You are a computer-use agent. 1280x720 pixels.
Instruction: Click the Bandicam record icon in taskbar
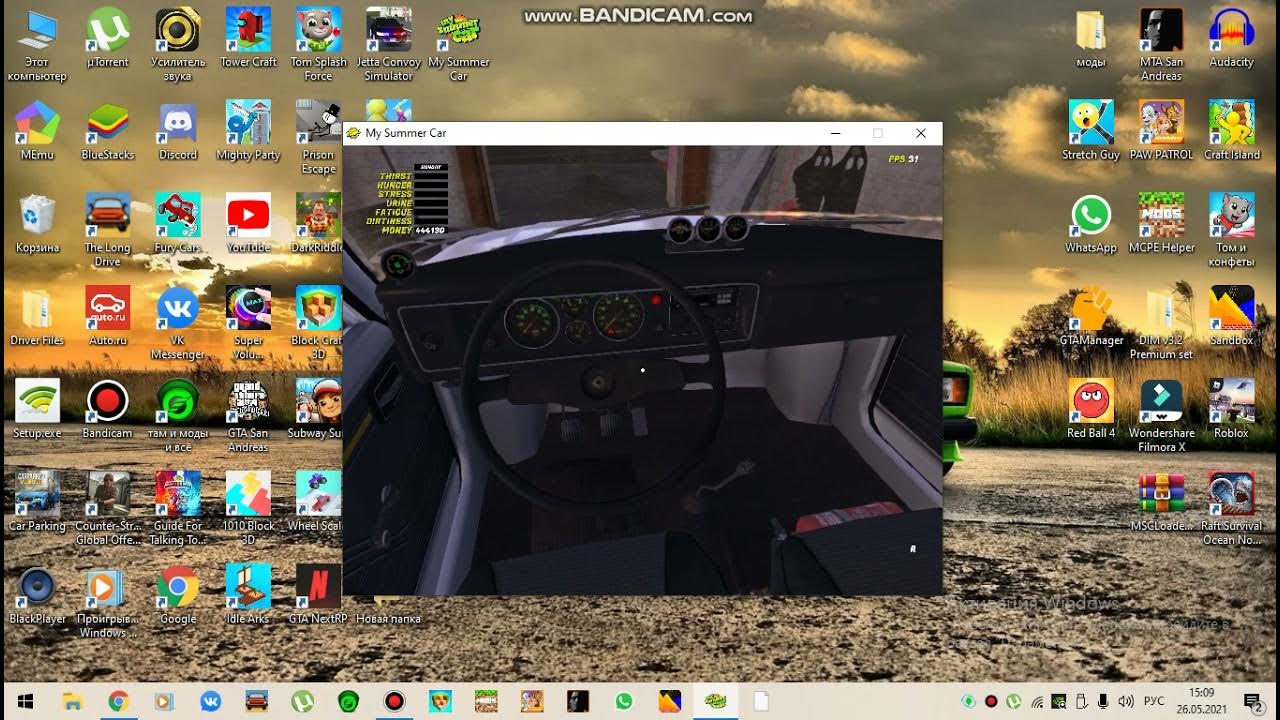[394, 701]
